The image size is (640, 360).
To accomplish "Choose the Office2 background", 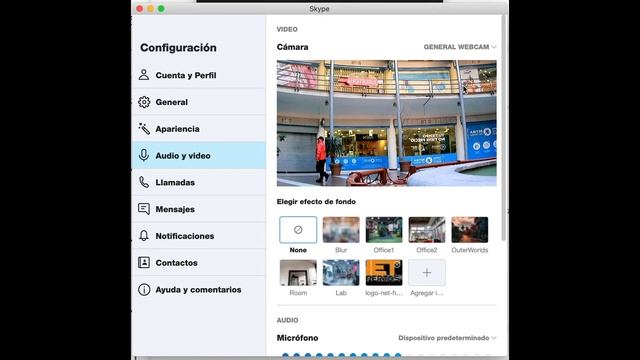I will 427,230.
